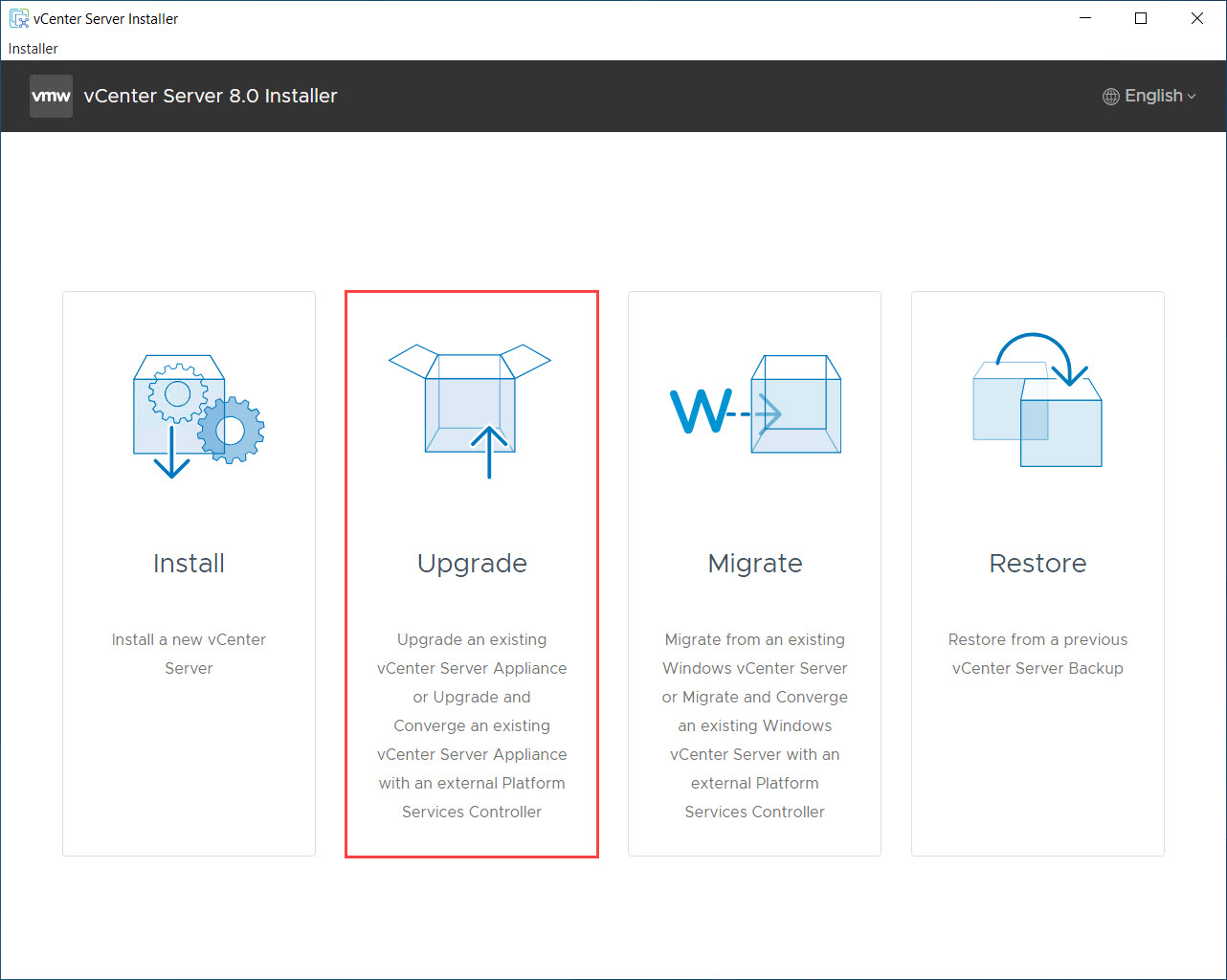Select the Restore heading
The height and width of the screenshot is (980, 1227).
[x=1037, y=563]
